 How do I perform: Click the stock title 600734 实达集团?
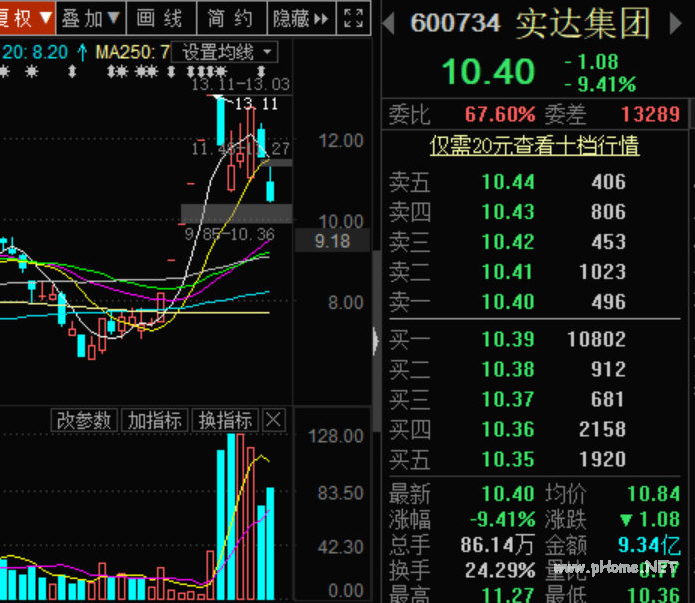[x=530, y=23]
